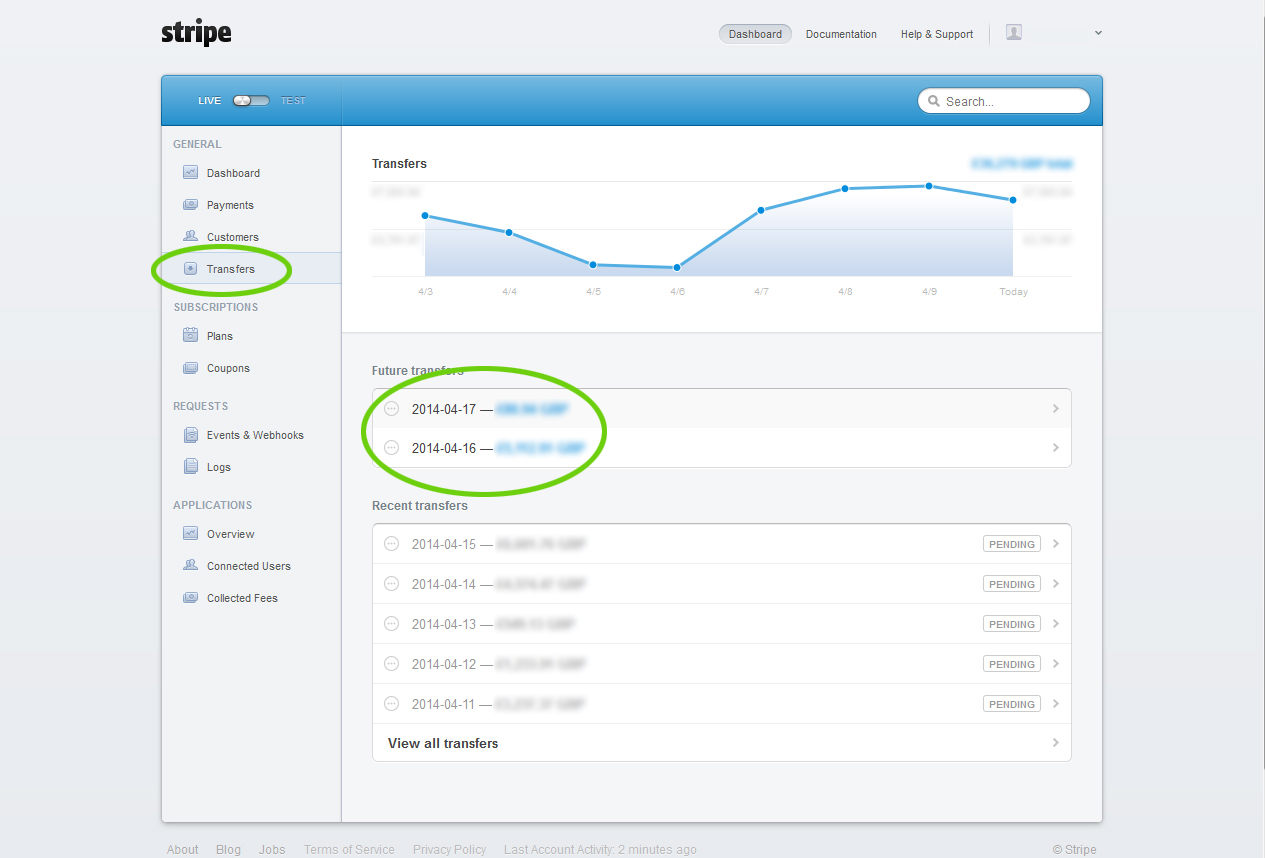1265x858 pixels.
Task: Click status icon for 2014-04-14 transfer
Action: pos(392,584)
